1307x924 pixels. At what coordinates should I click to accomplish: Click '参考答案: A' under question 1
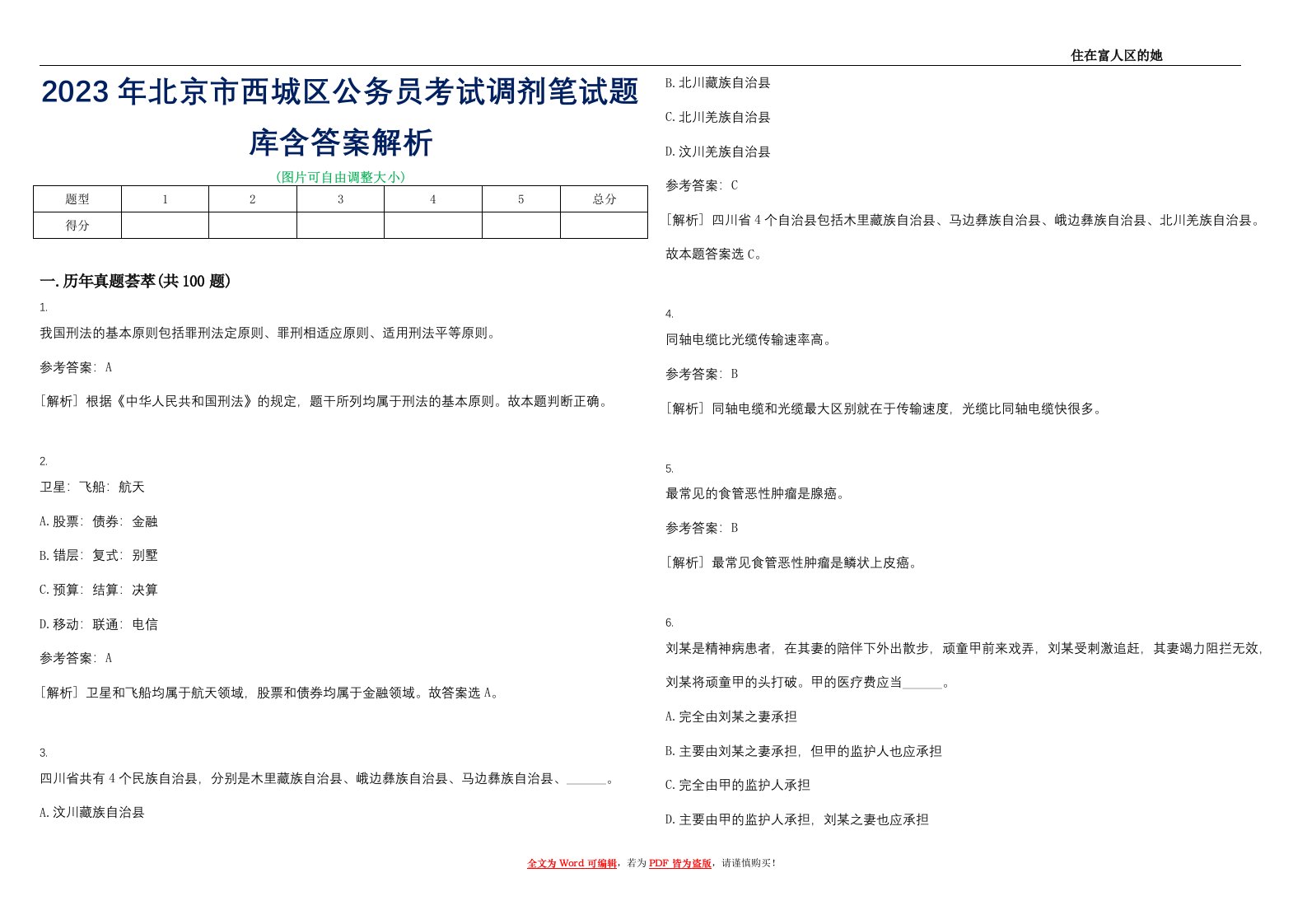click(x=76, y=367)
